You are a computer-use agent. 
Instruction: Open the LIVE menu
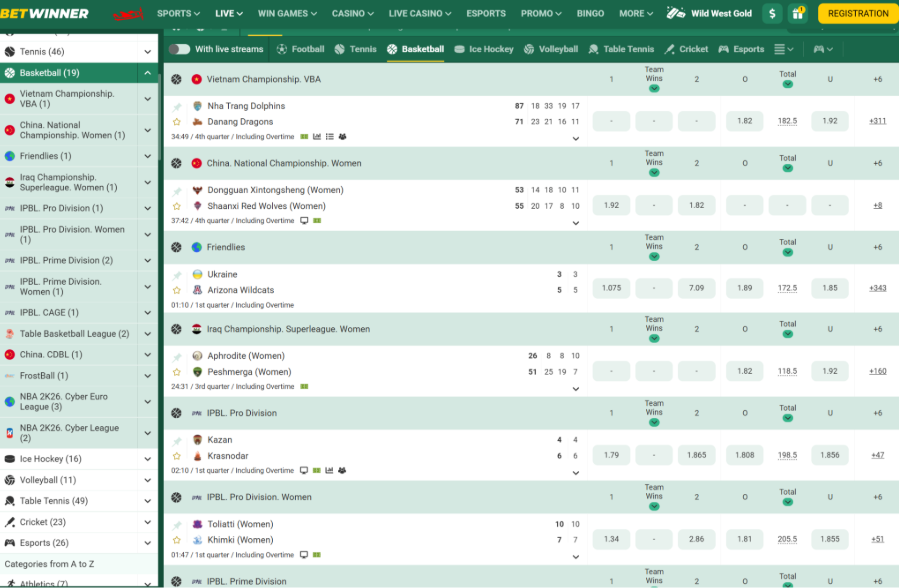tap(229, 13)
